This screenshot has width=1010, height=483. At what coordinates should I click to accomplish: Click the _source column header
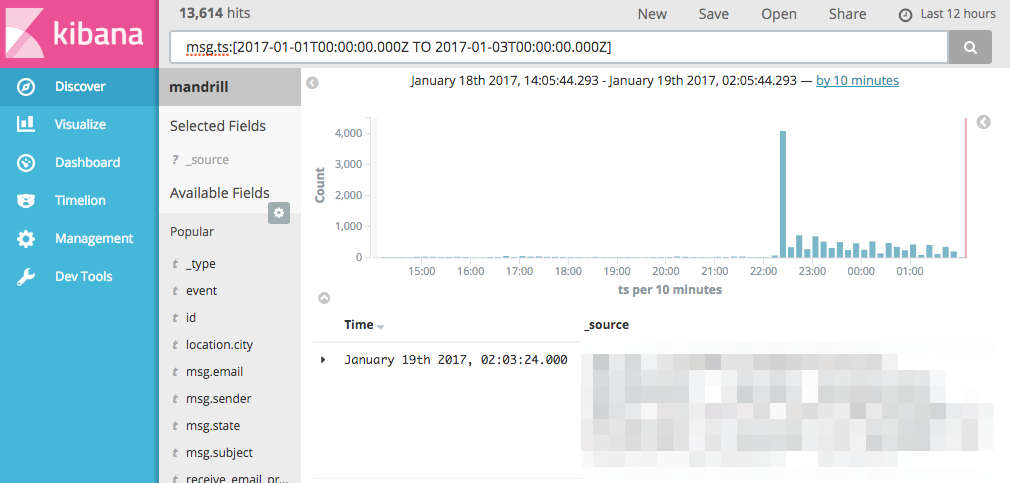(606, 325)
